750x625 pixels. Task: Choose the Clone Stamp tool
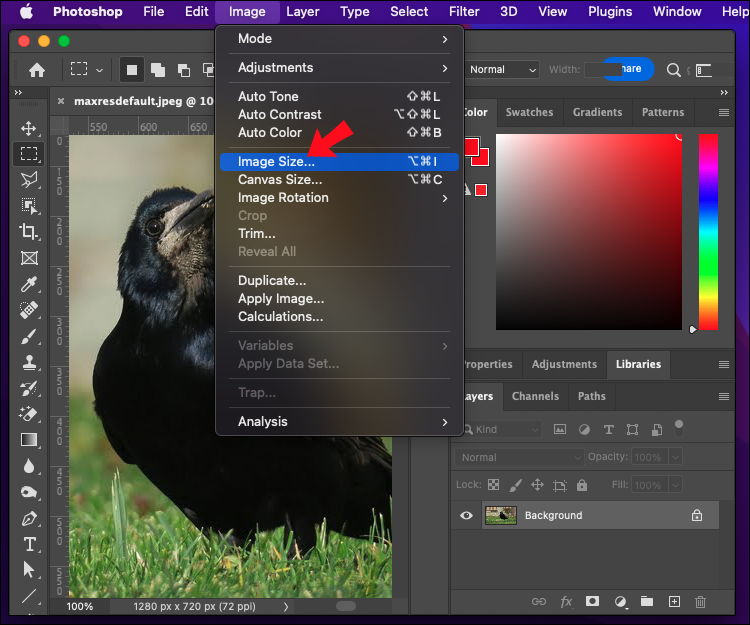click(29, 362)
